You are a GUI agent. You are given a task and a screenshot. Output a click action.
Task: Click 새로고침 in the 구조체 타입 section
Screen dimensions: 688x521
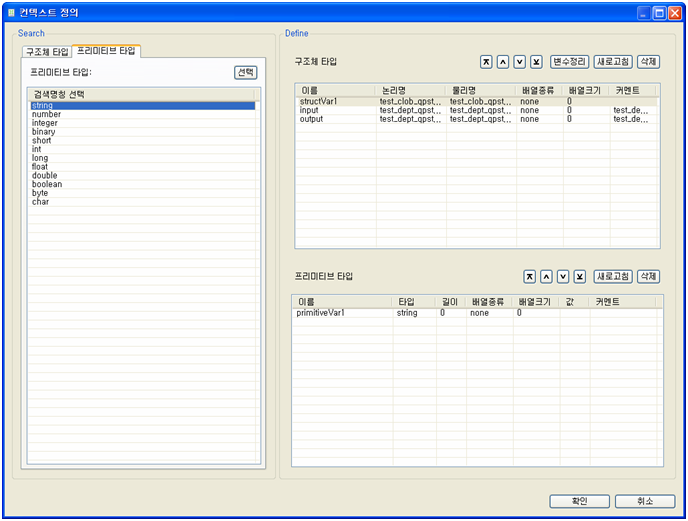click(x=613, y=62)
